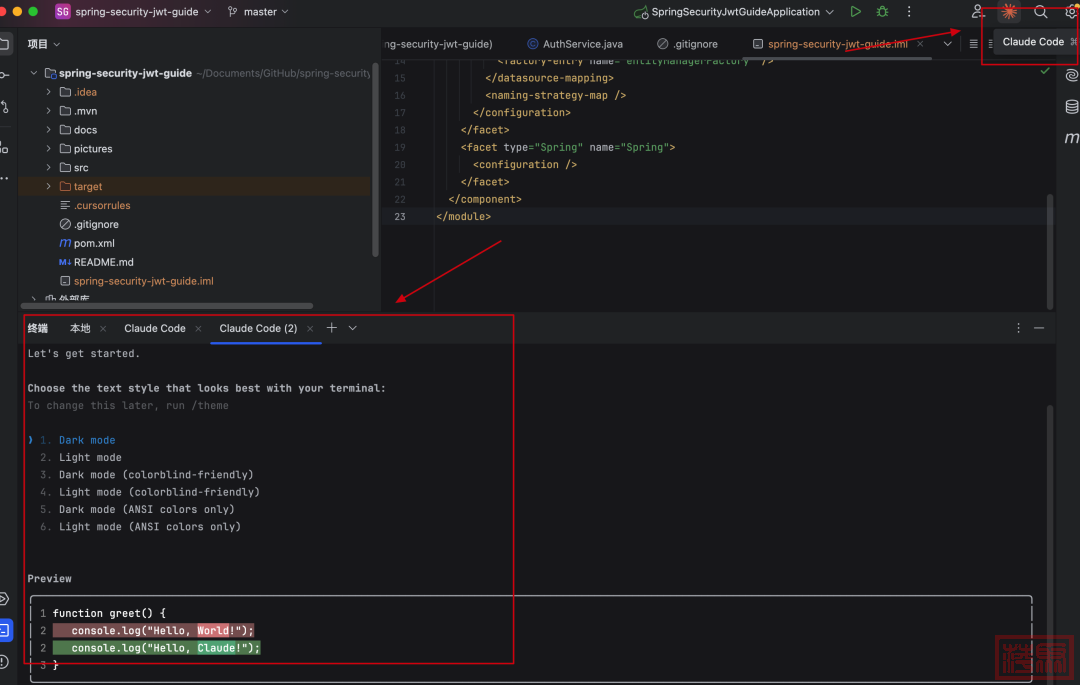Open terminal panel options (vertical dots)
Viewport: 1080px width, 685px height.
1018,328
